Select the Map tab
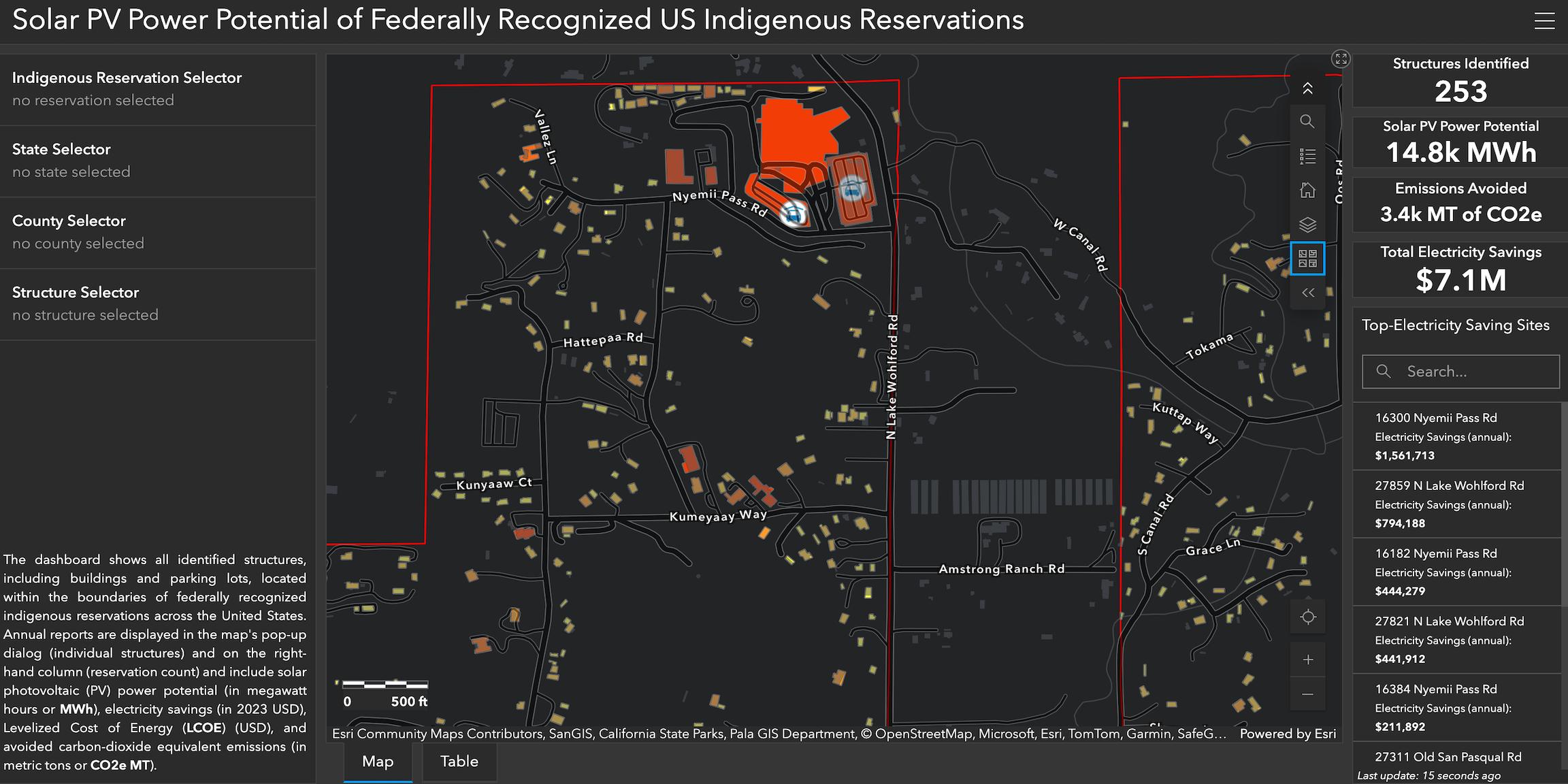The image size is (1568, 784). pos(378,762)
